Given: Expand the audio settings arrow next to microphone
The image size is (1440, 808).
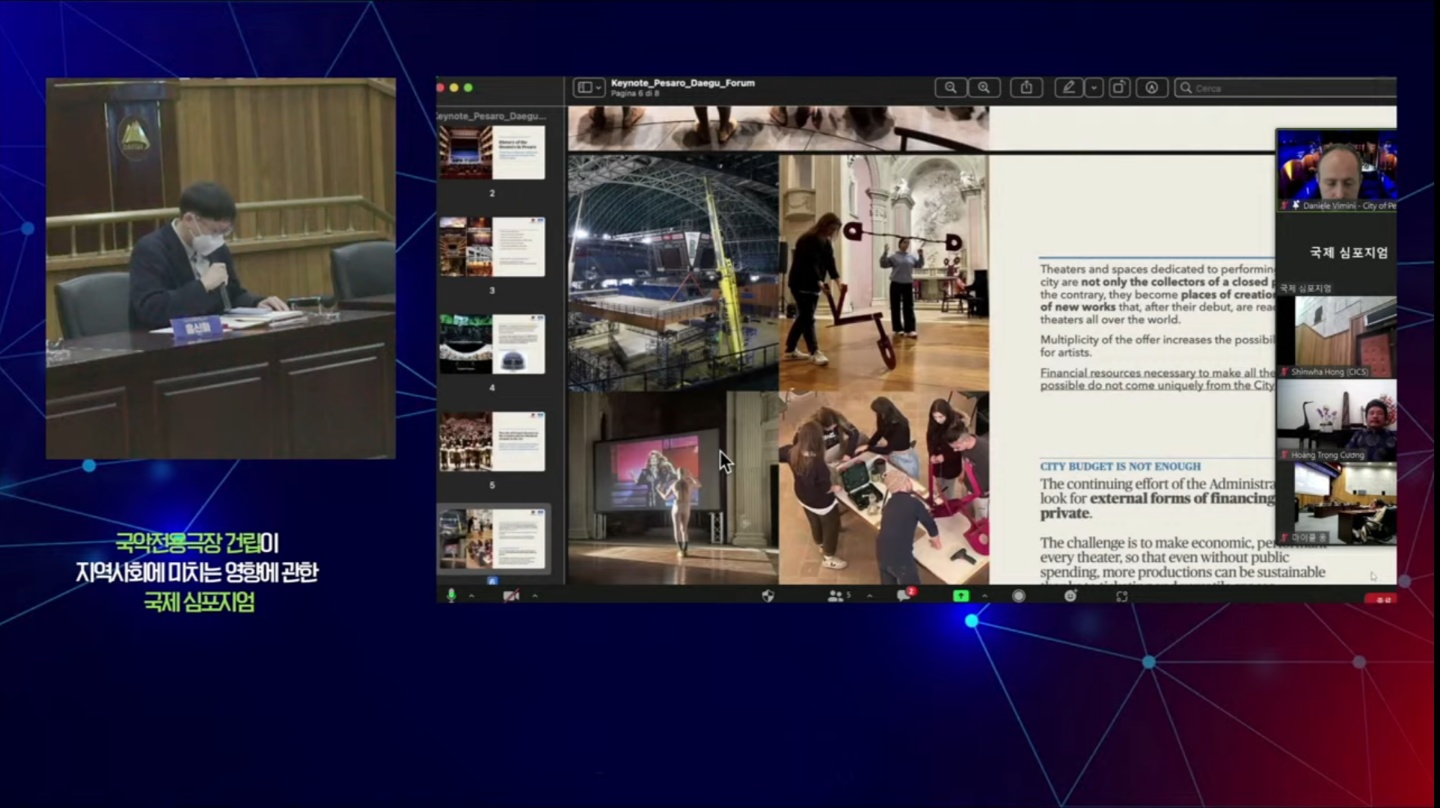Looking at the screenshot, I should [471, 596].
